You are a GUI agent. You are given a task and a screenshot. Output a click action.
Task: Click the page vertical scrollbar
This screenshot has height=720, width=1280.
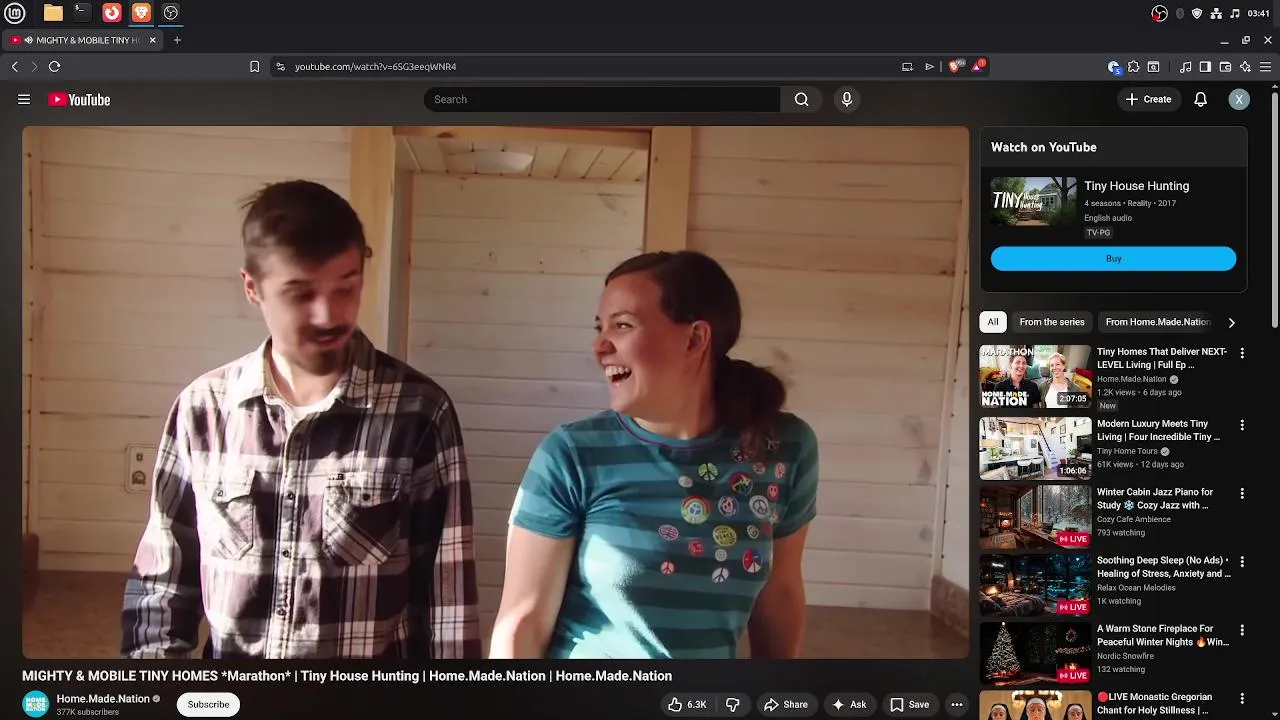coord(1275,210)
